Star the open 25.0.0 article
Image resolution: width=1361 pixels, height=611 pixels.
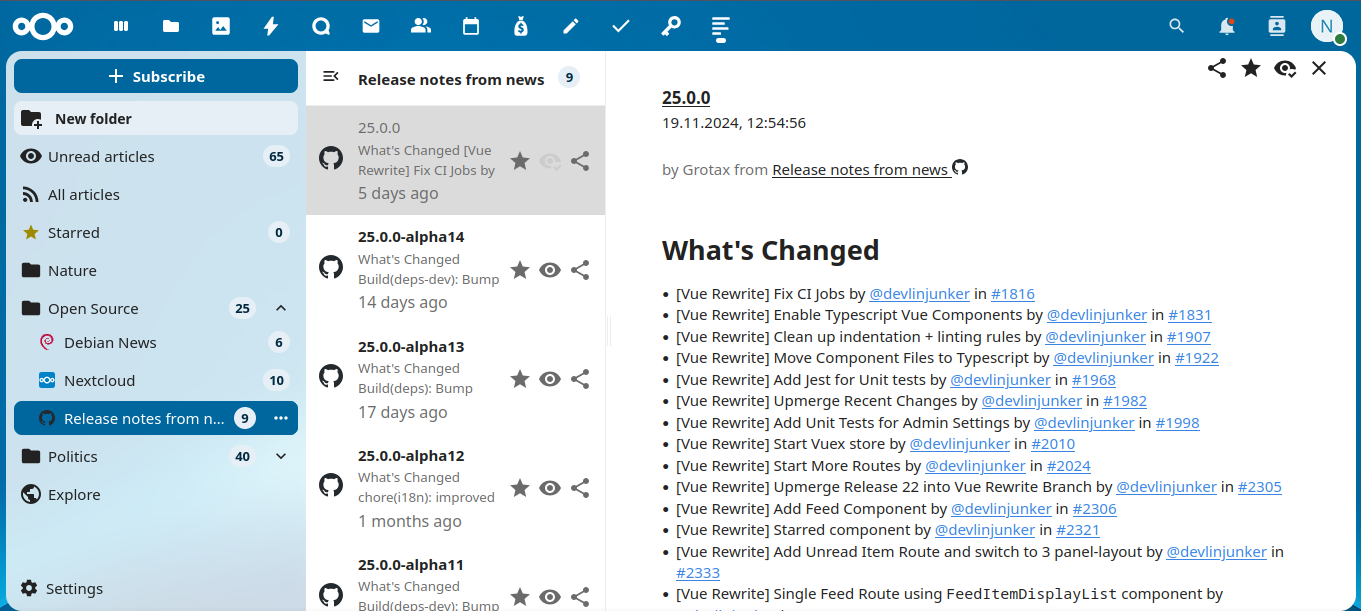1251,68
